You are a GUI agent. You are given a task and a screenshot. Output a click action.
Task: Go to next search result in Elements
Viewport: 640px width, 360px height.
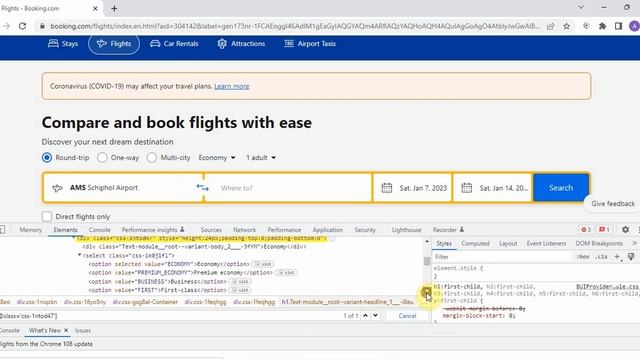[375, 316]
